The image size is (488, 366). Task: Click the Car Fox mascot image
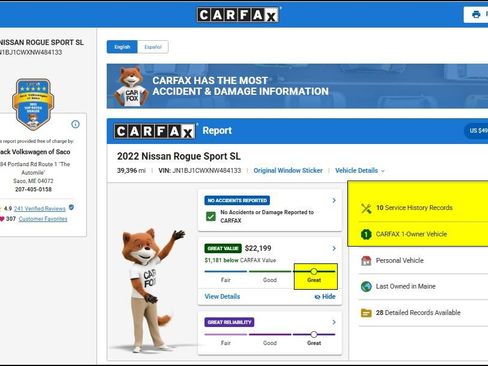(x=152, y=290)
